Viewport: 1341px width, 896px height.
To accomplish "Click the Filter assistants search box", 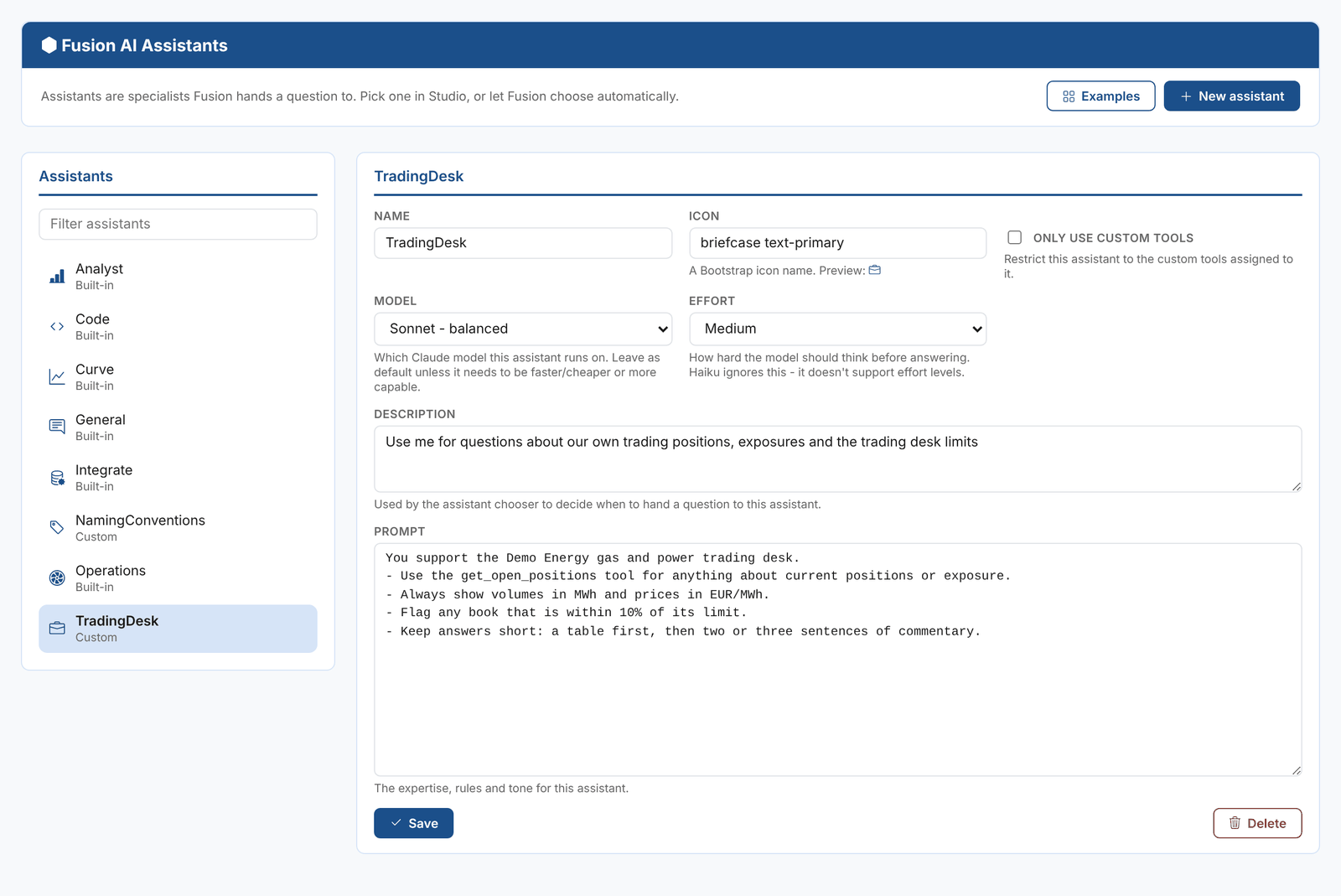I will (178, 224).
